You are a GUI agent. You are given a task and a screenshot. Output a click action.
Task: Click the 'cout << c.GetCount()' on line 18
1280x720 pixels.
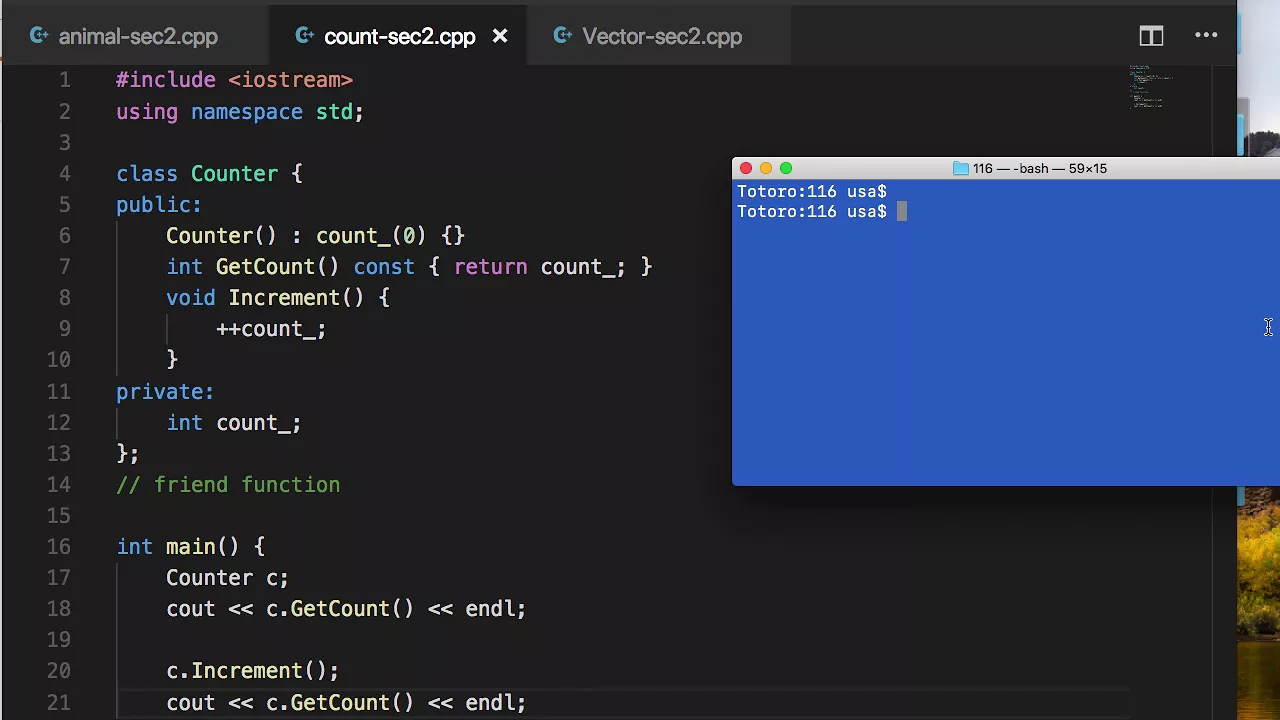pyautogui.click(x=290, y=609)
